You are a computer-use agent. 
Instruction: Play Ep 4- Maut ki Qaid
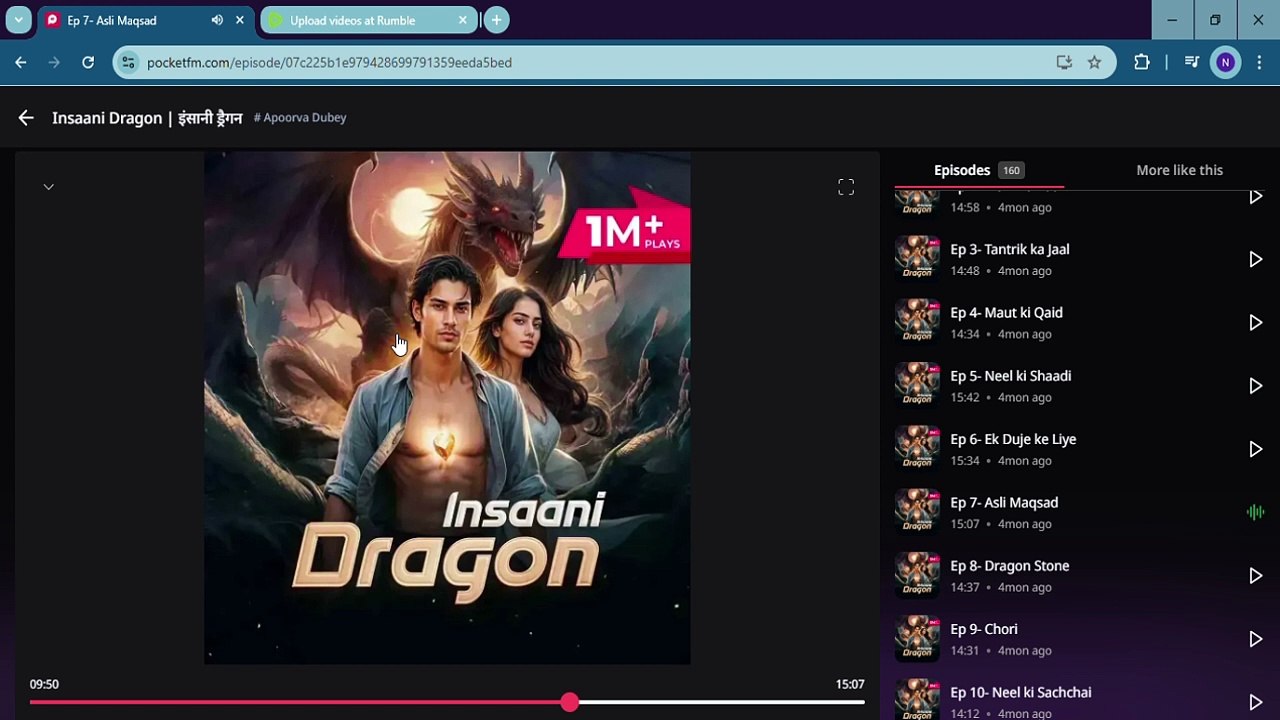click(1255, 323)
